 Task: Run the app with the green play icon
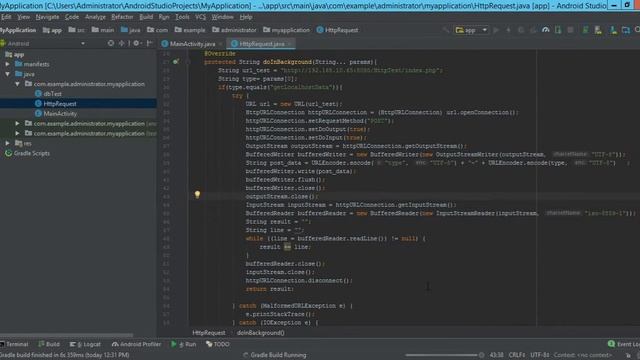click(496, 30)
